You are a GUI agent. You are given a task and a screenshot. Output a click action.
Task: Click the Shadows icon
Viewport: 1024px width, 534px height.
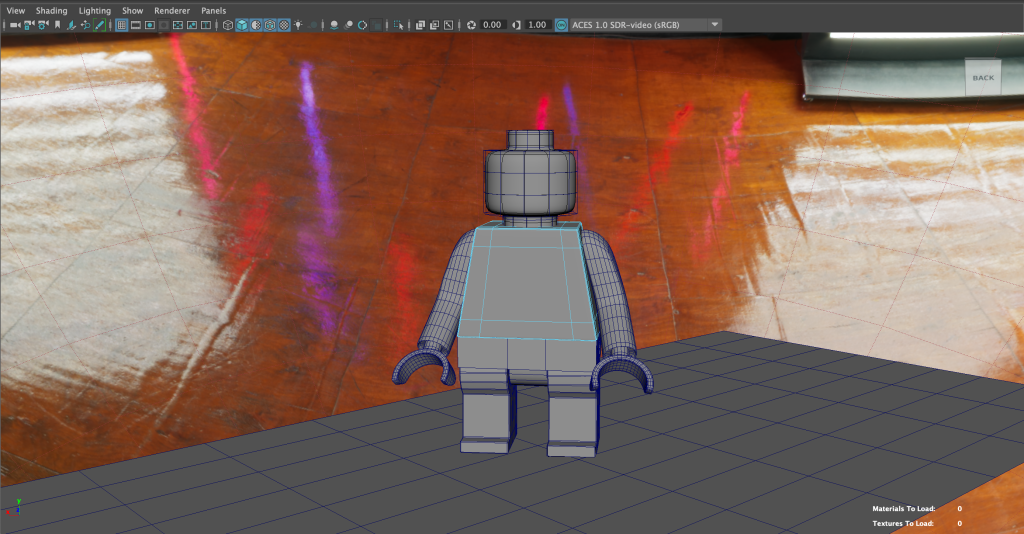[313, 25]
